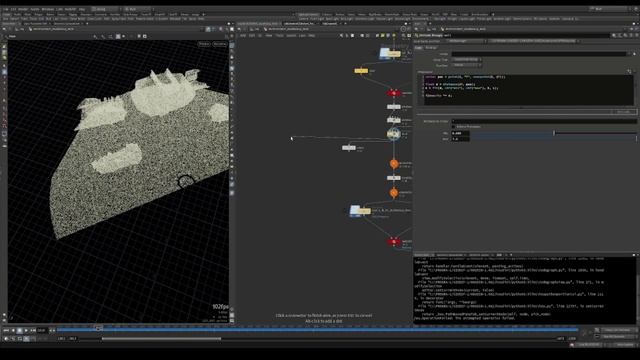
Task: Jump to the first frame in the playbar
Action: click(x=6, y=330)
